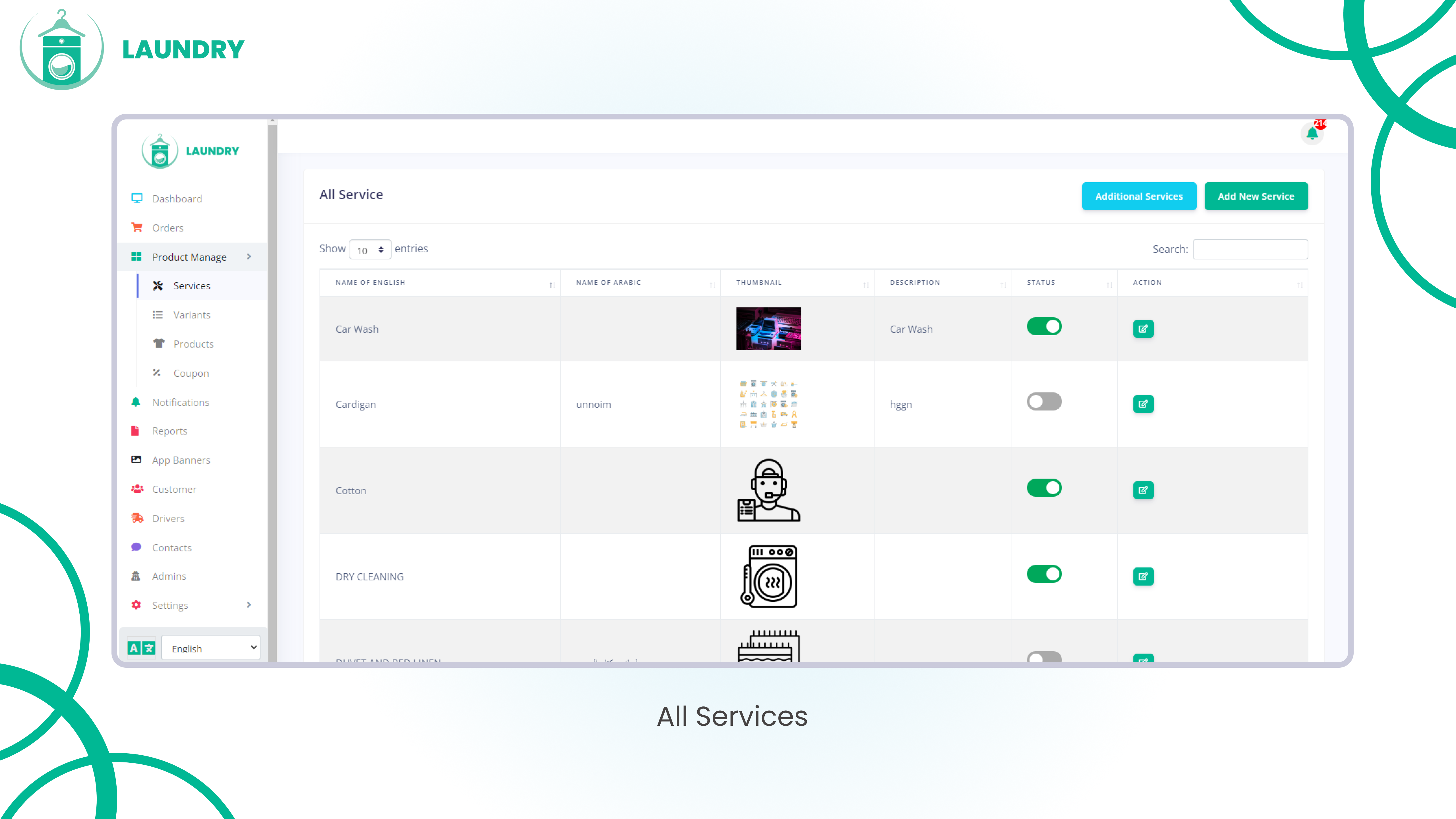Expand the Settings menu chevron
1456x819 pixels.
(249, 605)
